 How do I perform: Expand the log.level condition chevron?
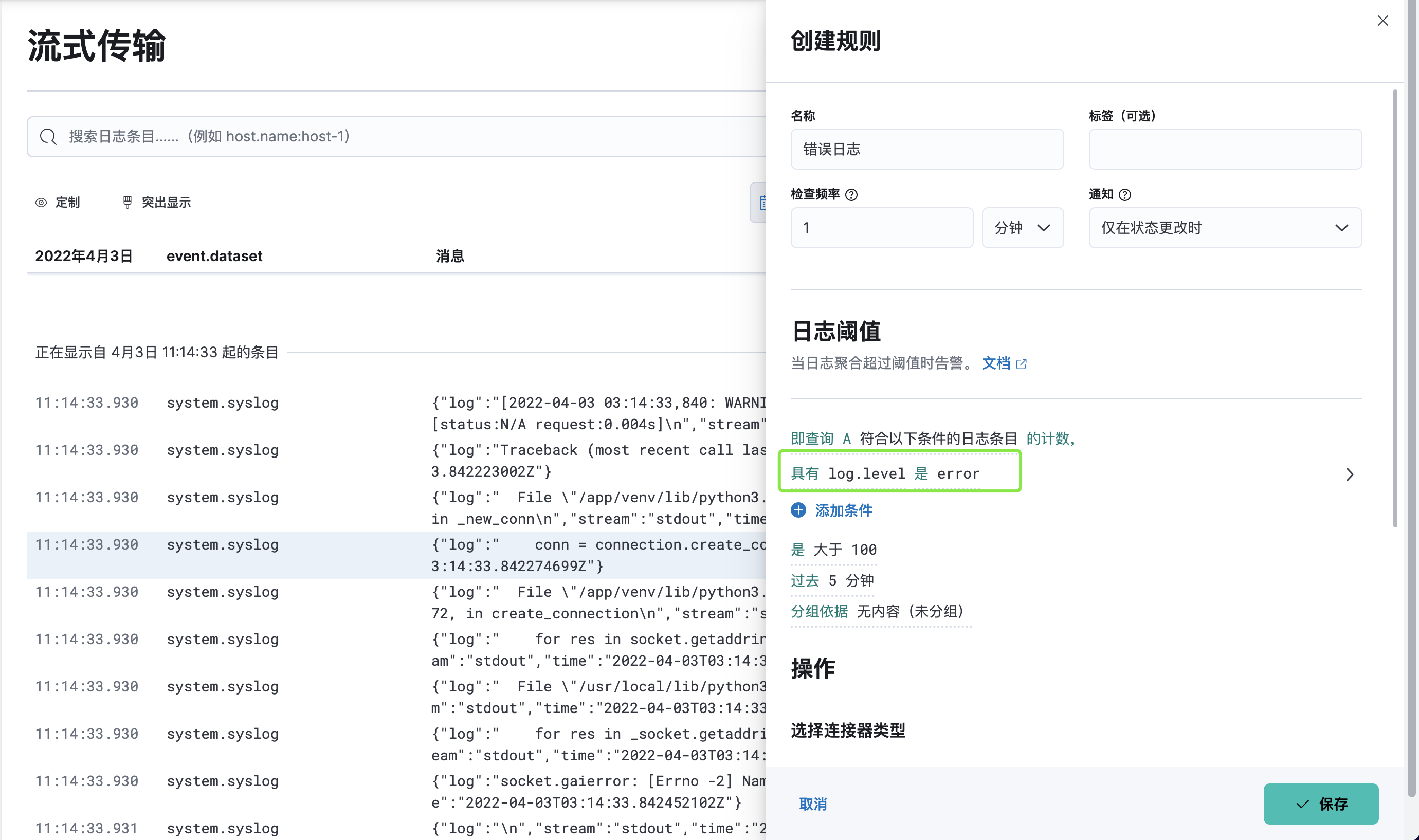click(x=1350, y=474)
